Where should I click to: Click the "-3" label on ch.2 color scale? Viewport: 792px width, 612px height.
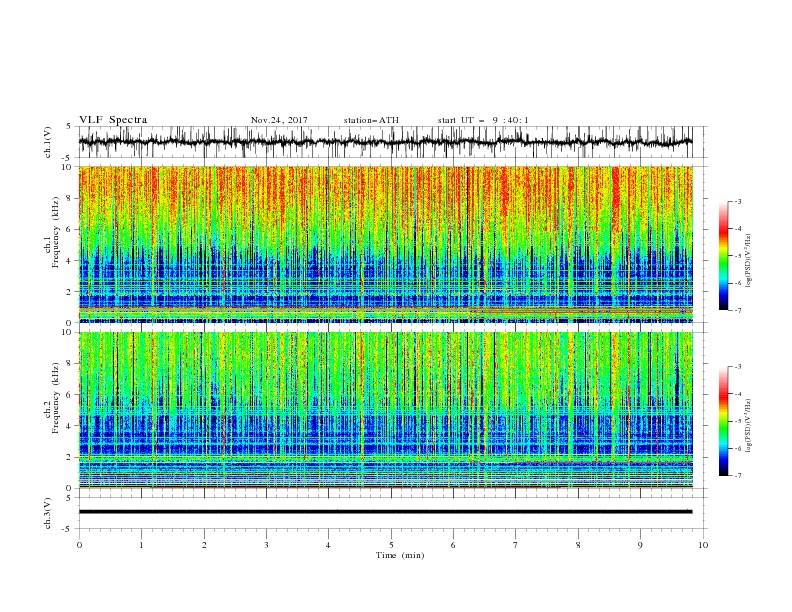[738, 367]
